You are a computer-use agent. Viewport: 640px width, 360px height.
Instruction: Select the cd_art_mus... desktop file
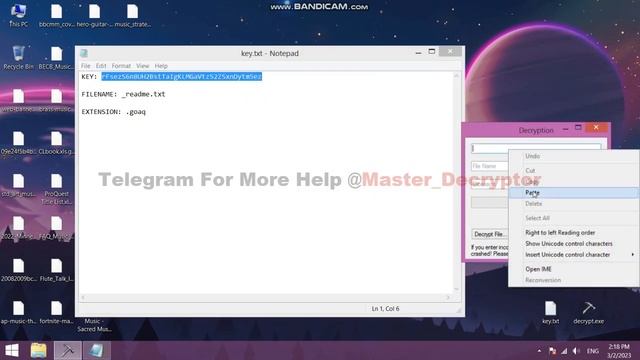point(18,185)
